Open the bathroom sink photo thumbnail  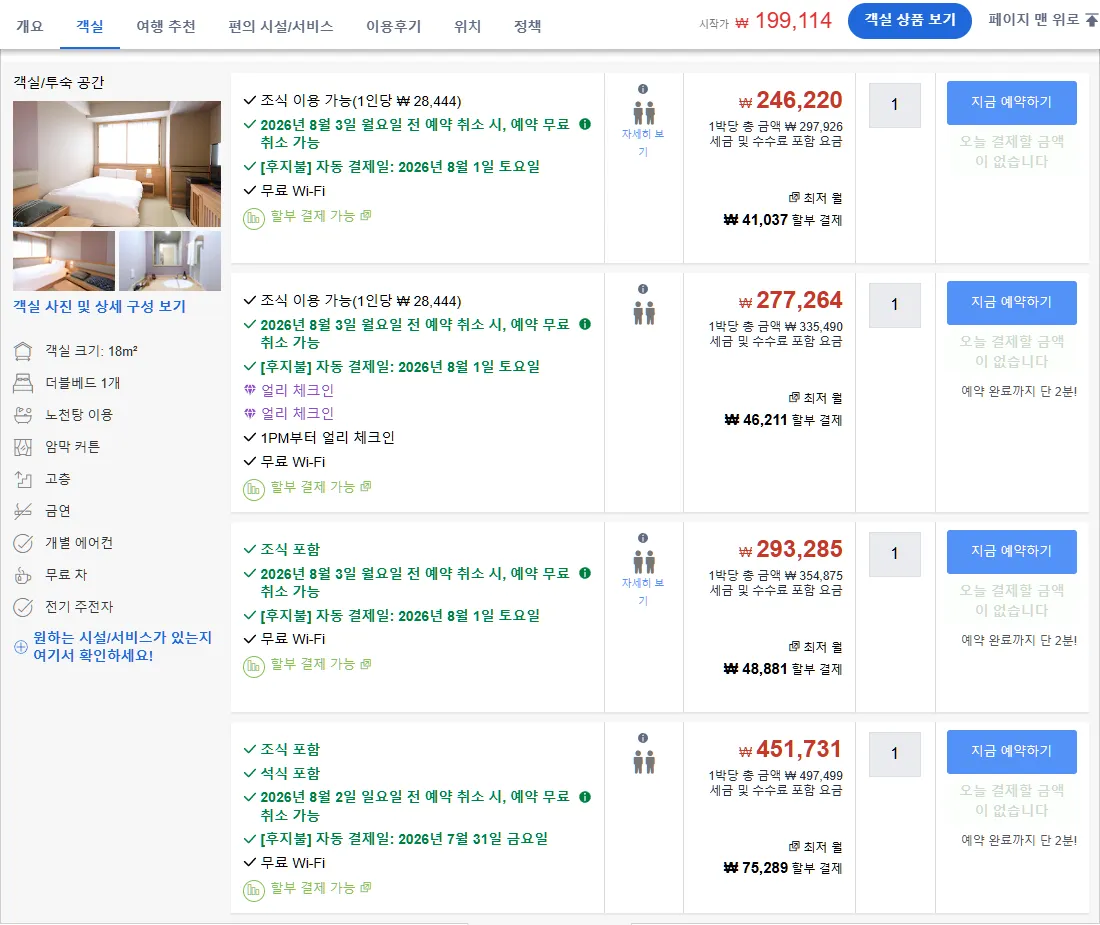point(170,260)
